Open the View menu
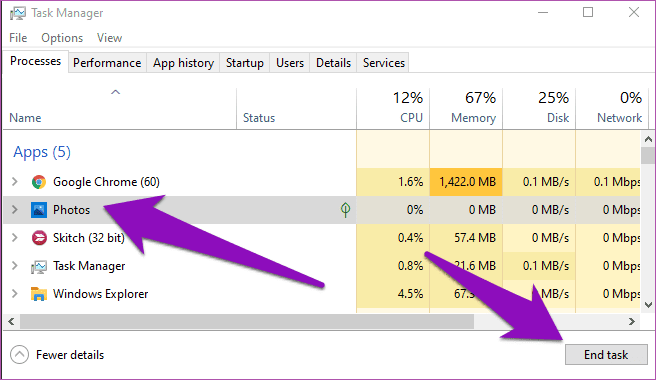Image resolution: width=656 pixels, height=380 pixels. tap(109, 38)
